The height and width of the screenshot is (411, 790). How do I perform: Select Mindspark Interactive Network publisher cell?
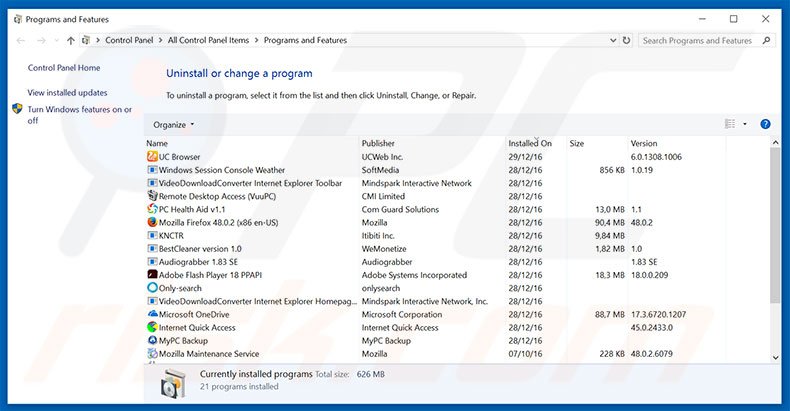click(x=416, y=183)
